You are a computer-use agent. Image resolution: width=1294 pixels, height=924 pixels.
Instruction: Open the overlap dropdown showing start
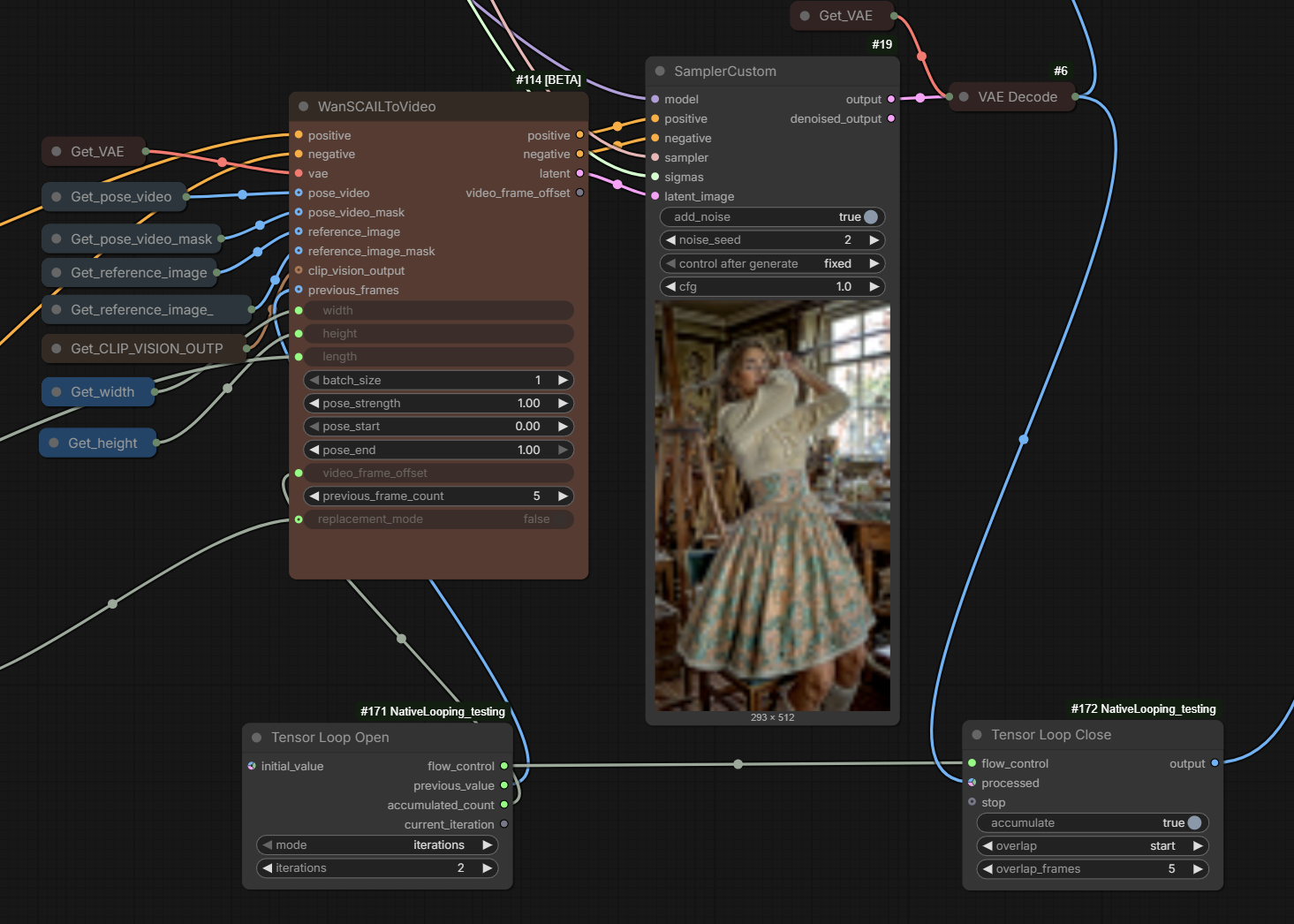(x=1093, y=845)
